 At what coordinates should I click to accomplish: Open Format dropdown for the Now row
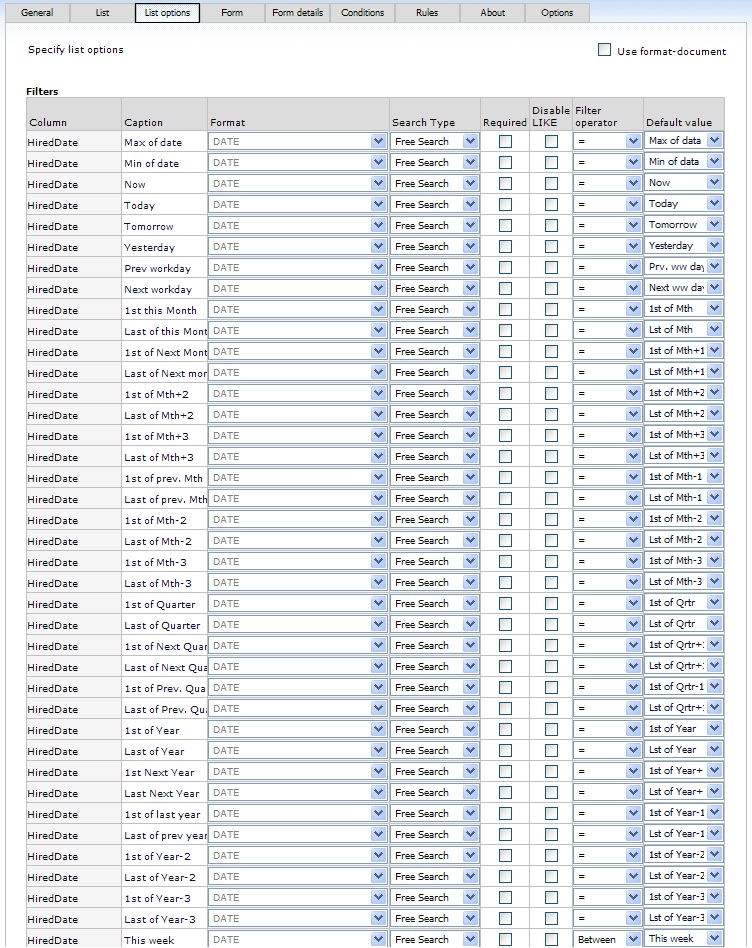378,184
